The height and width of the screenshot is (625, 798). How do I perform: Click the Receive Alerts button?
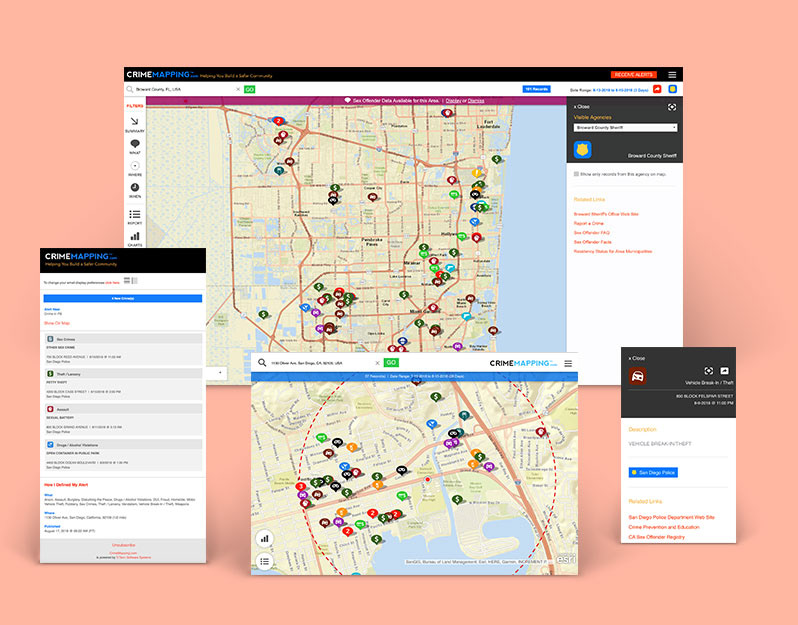pos(634,75)
